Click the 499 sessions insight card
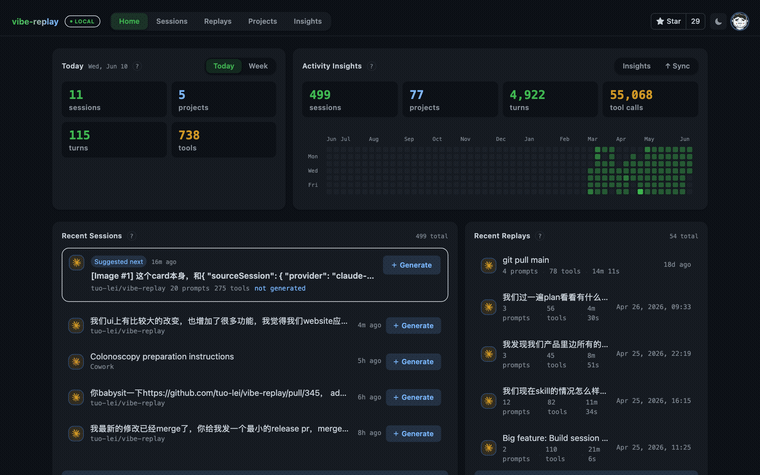Image resolution: width=760 pixels, height=475 pixels. point(349,99)
